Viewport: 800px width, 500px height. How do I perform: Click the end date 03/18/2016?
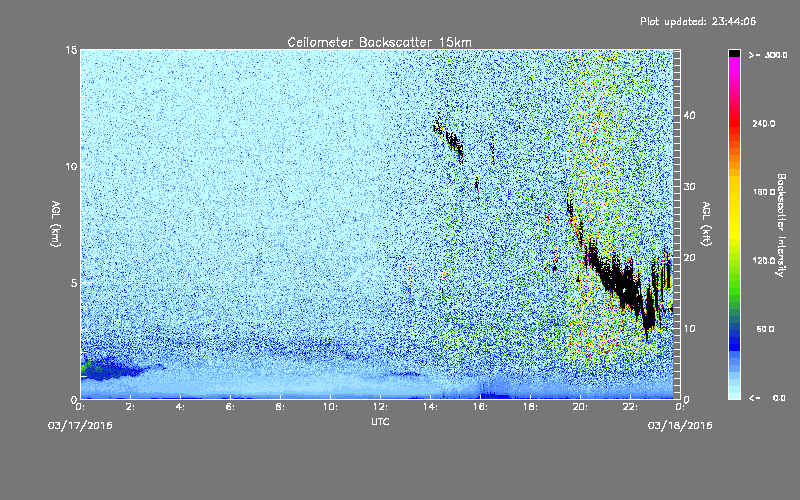click(x=680, y=426)
